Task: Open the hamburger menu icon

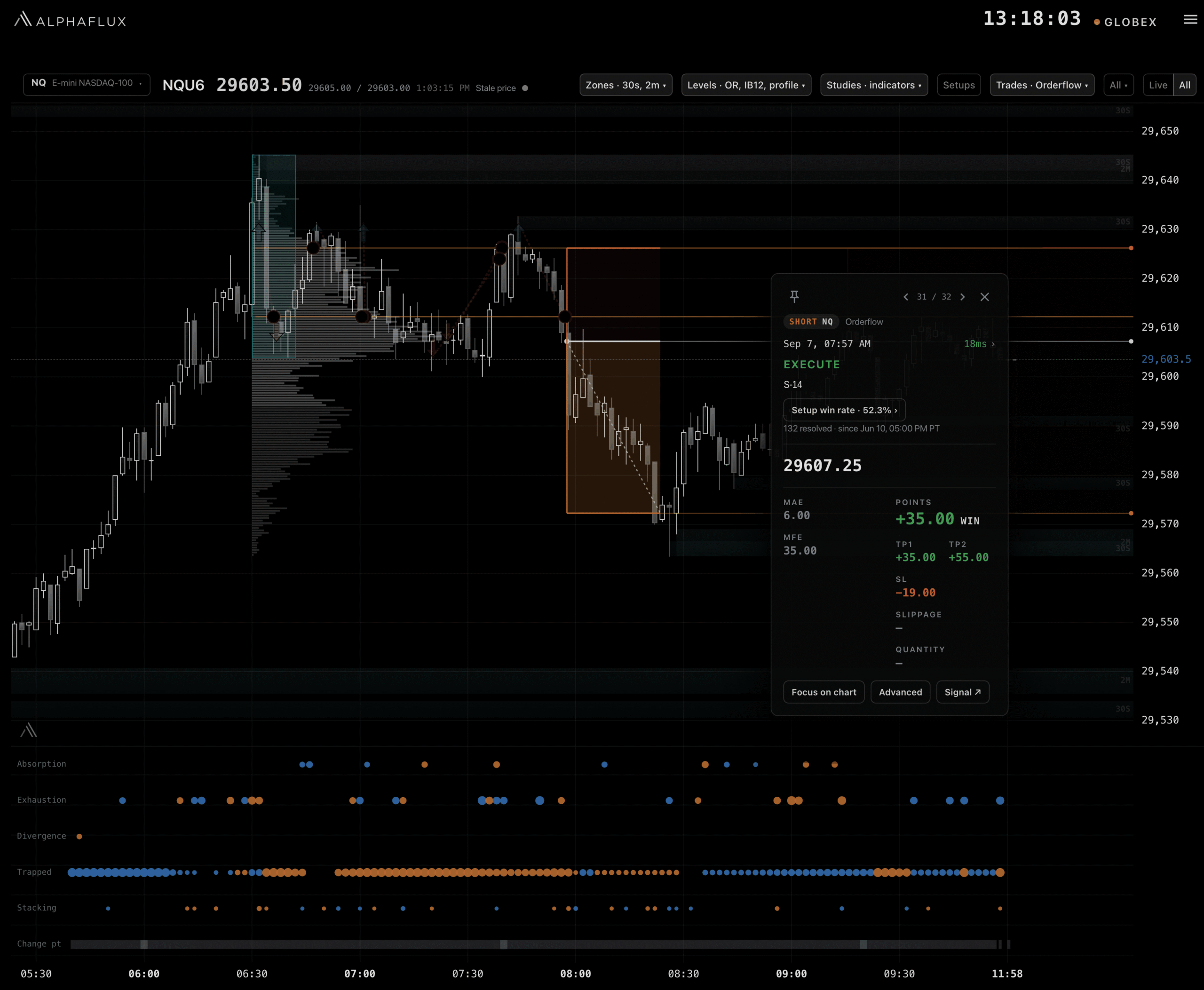Action: point(1190,20)
